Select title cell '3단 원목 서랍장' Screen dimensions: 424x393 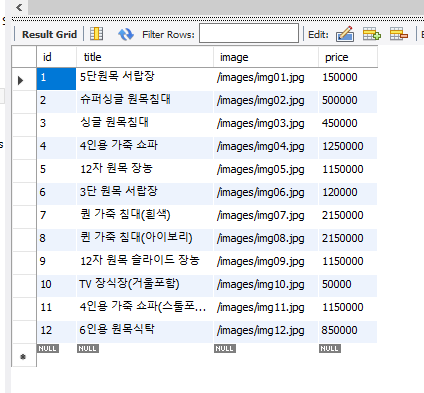(x=145, y=193)
